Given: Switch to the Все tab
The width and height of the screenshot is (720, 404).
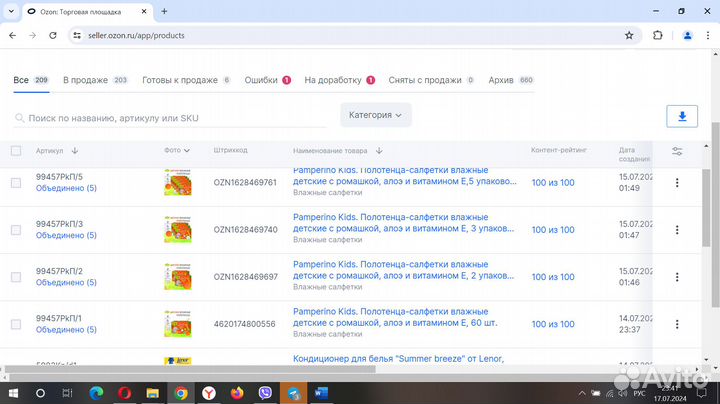Looking at the screenshot, I should coord(31,80).
